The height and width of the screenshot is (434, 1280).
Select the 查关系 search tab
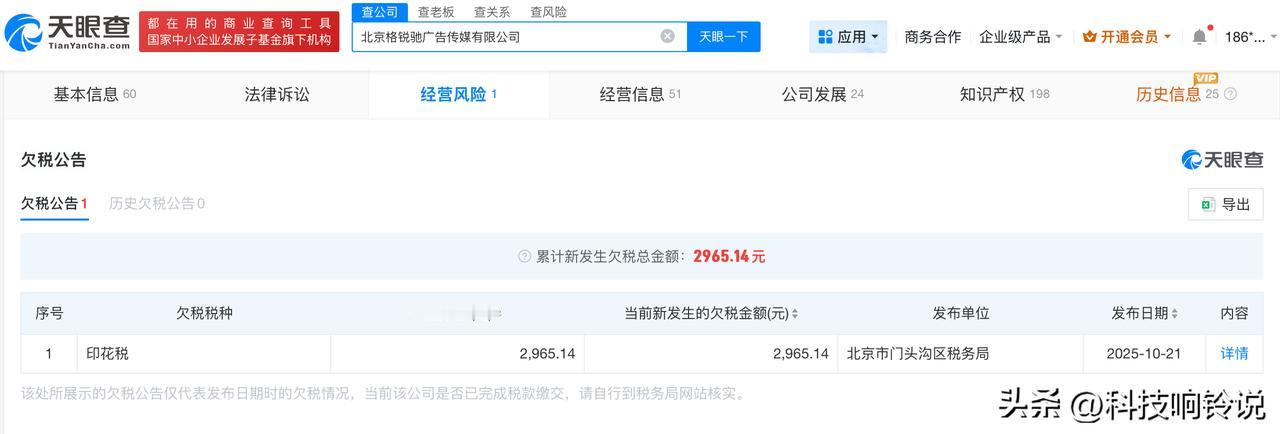[492, 12]
